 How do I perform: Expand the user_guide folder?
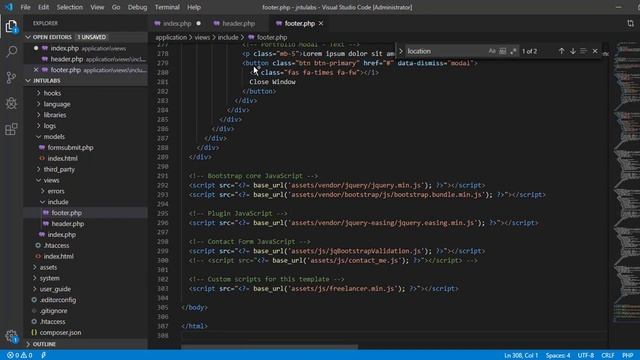click(x=55, y=289)
